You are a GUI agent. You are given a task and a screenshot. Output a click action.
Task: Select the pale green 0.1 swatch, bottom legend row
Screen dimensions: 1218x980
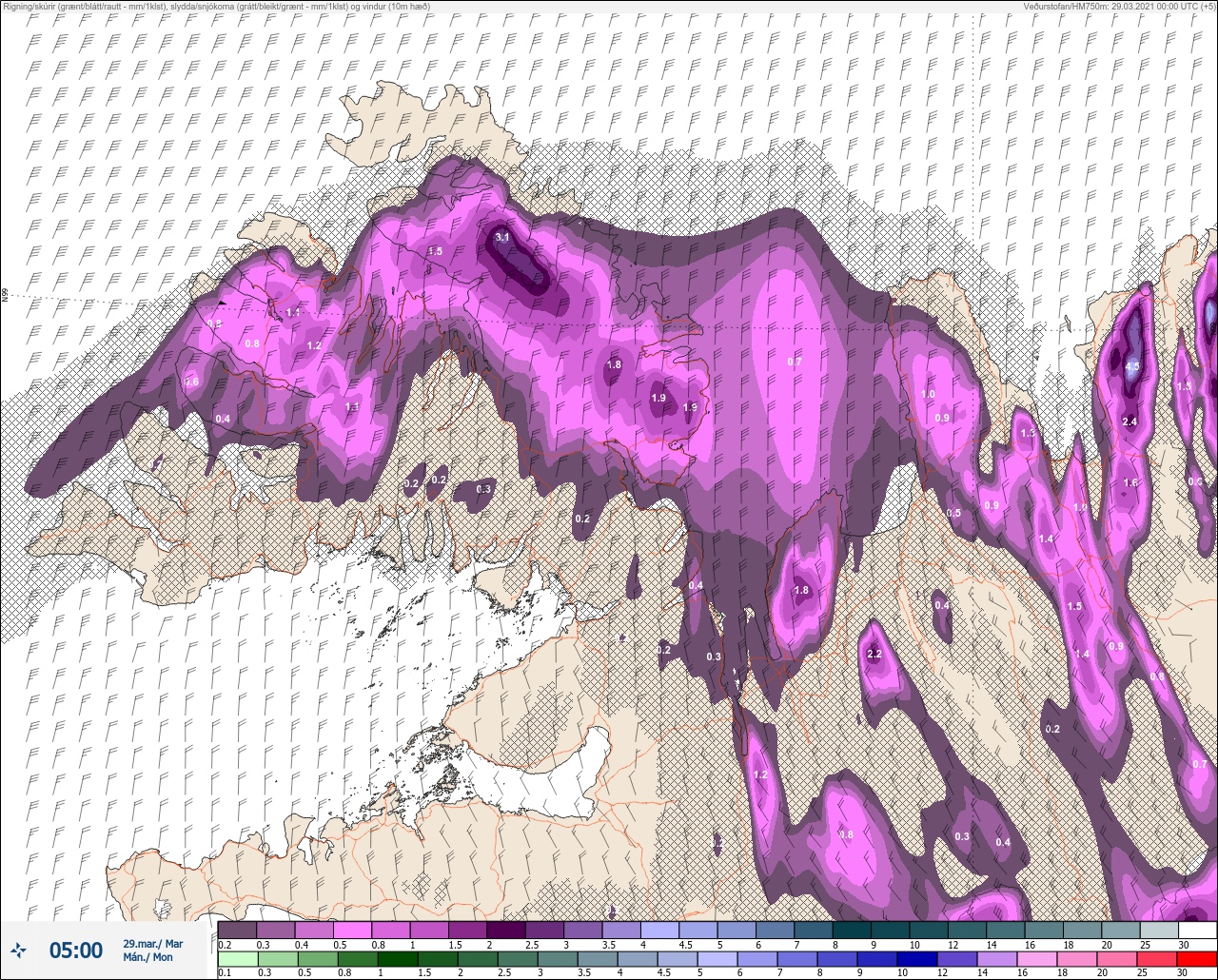pos(237,959)
